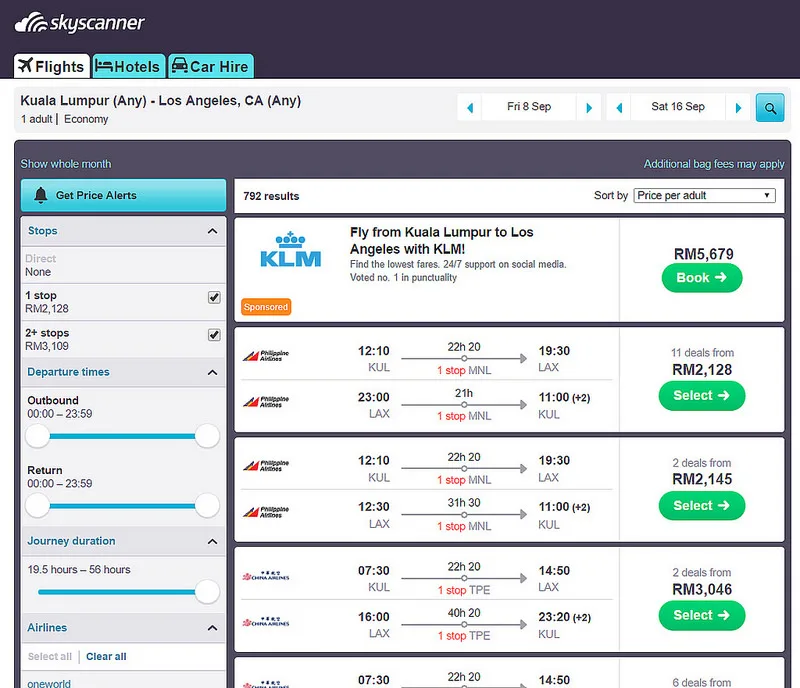800x688 pixels.
Task: Open the Car Hire tab
Action: pos(210,66)
